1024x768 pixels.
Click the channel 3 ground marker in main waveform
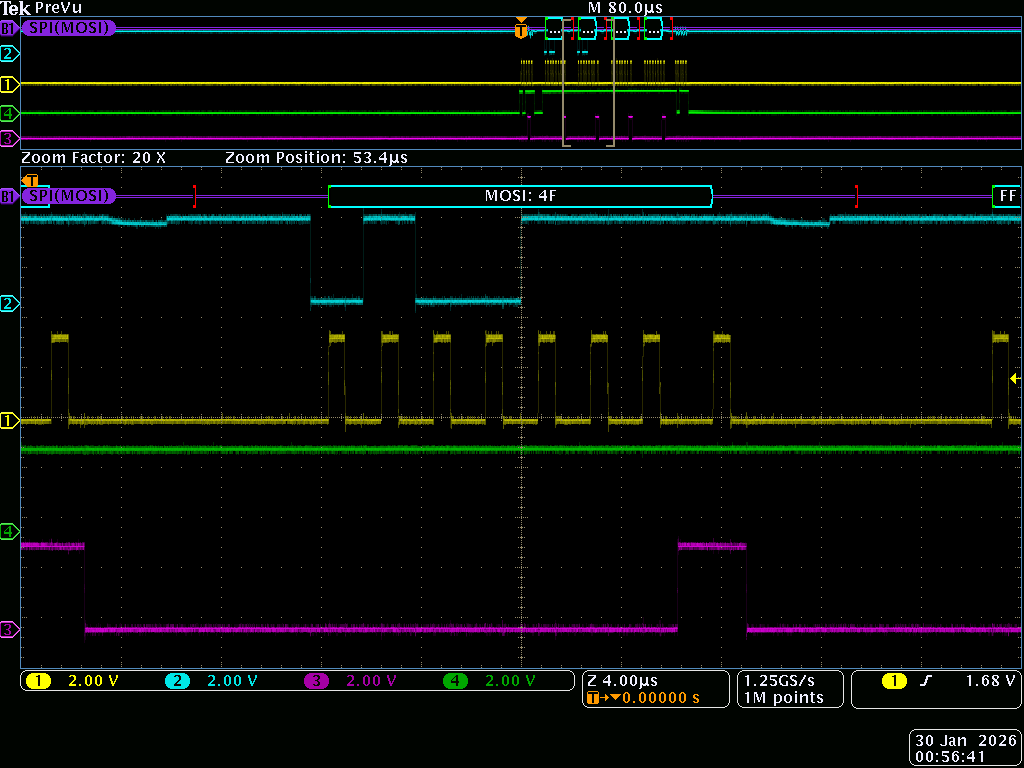click(9, 630)
